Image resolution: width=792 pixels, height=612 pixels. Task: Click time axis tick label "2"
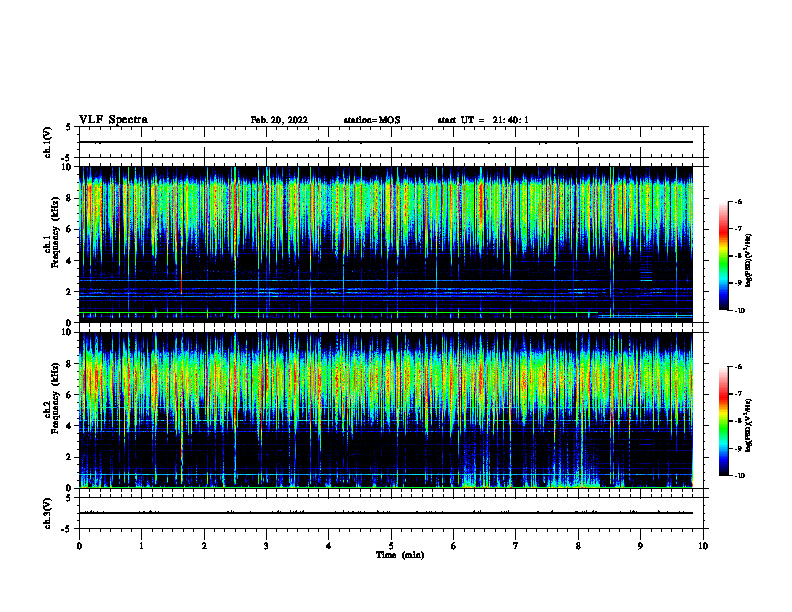pos(204,546)
